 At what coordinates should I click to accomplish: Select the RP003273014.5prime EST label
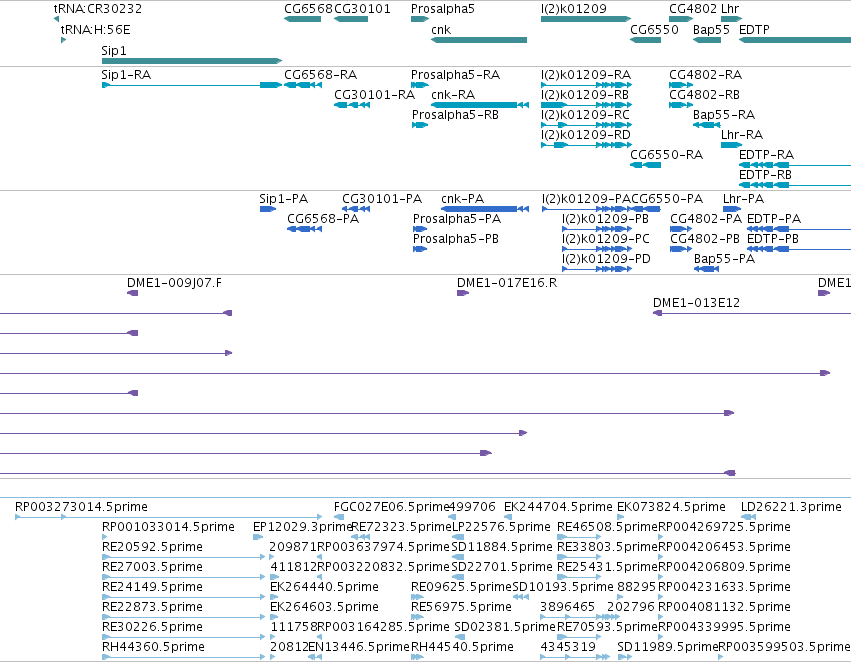[81, 507]
